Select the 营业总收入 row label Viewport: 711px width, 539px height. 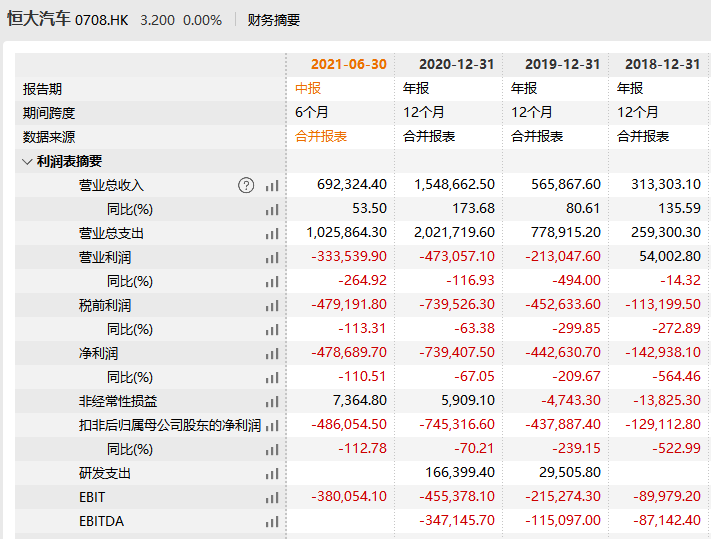coord(111,185)
